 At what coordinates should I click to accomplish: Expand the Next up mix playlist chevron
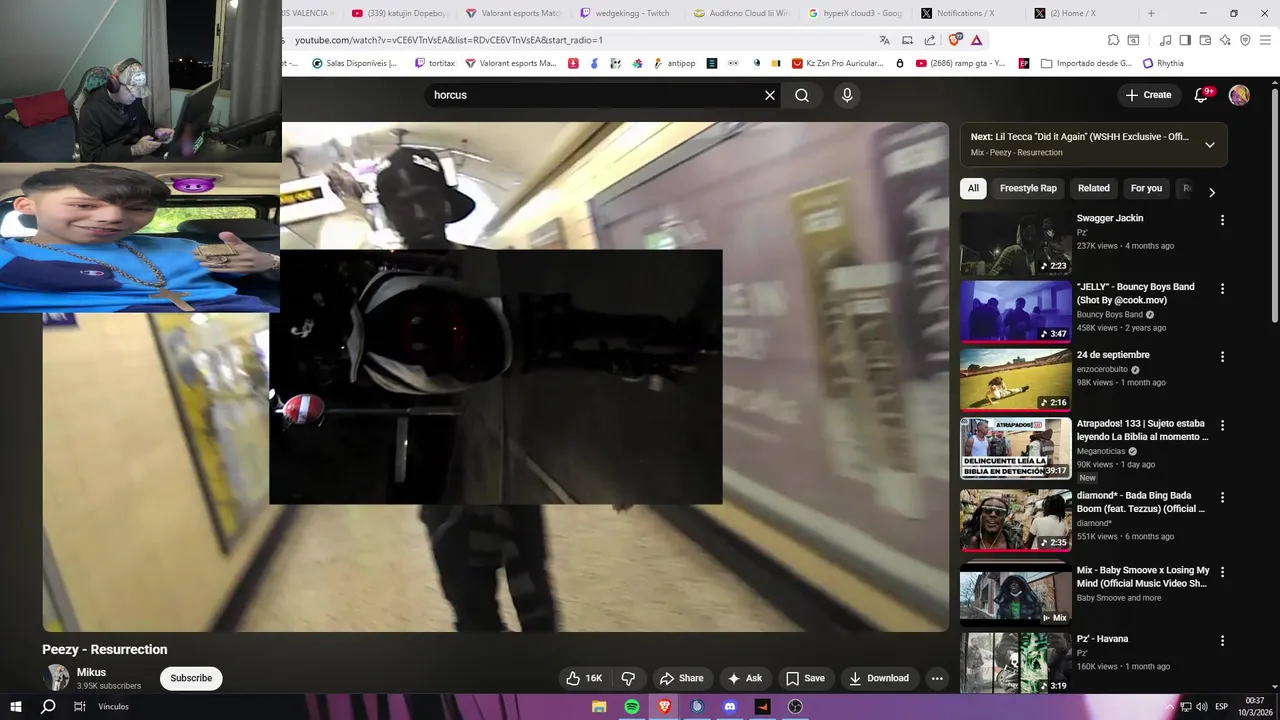tap(1209, 144)
